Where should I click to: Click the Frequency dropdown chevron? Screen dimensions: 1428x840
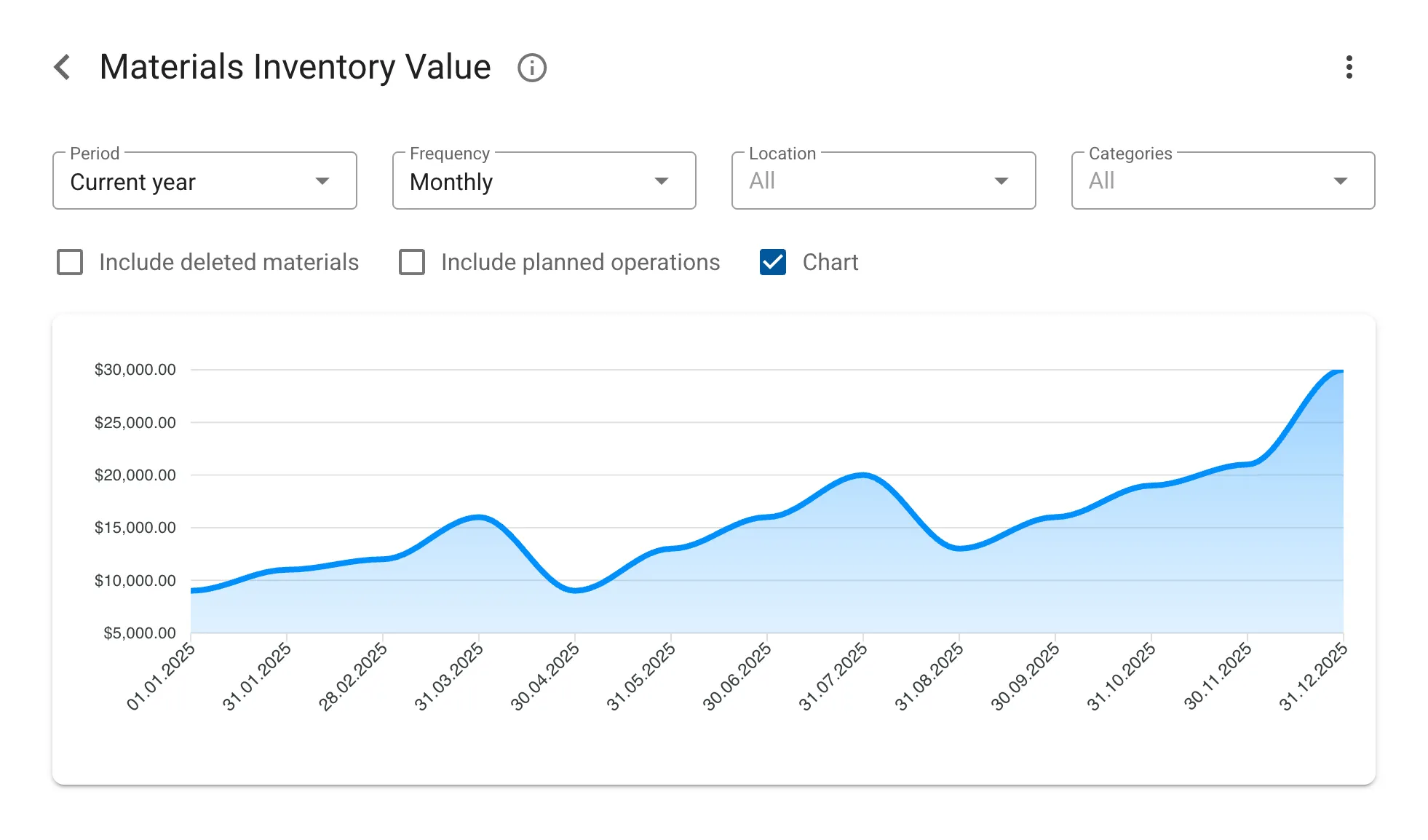pyautogui.click(x=662, y=181)
